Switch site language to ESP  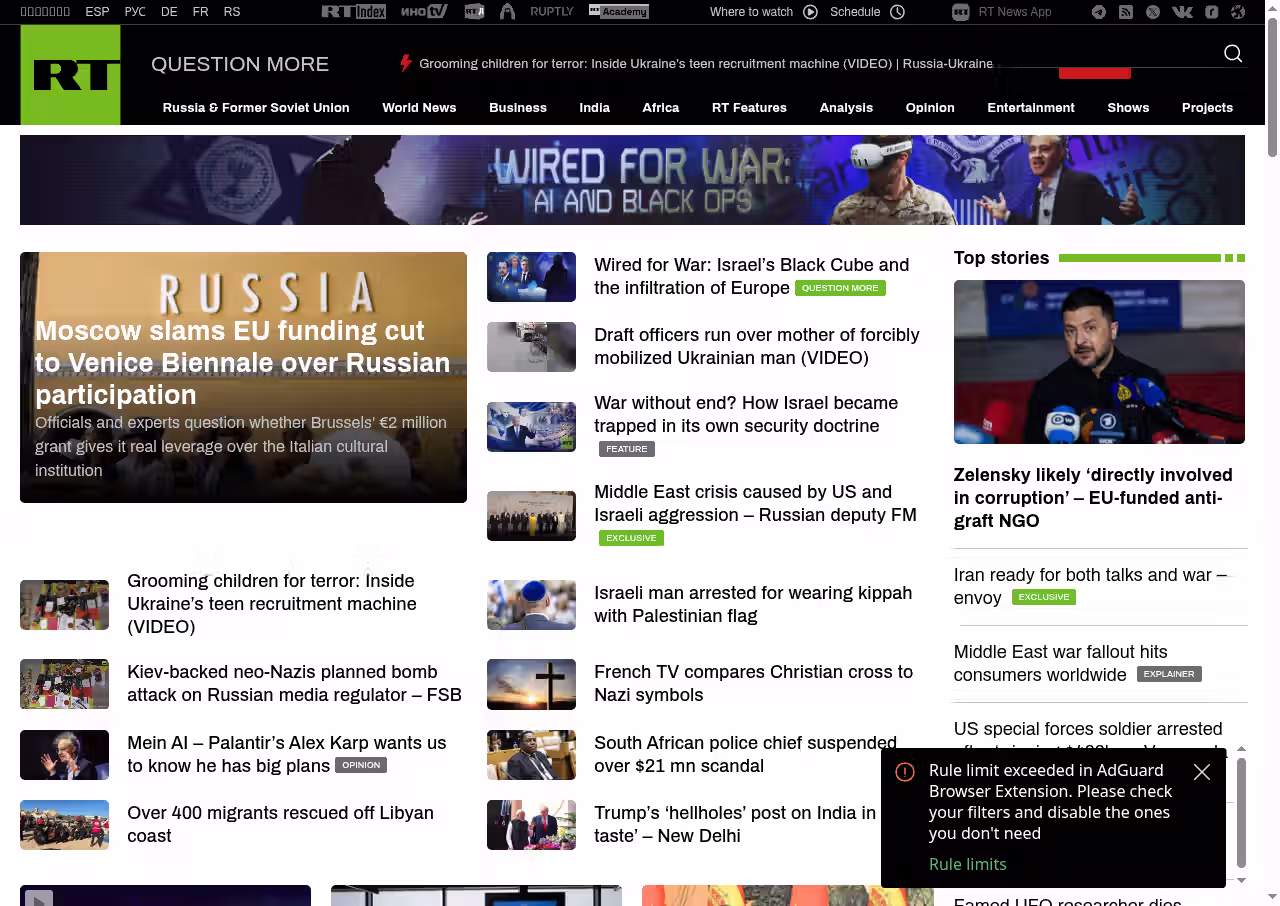97,12
